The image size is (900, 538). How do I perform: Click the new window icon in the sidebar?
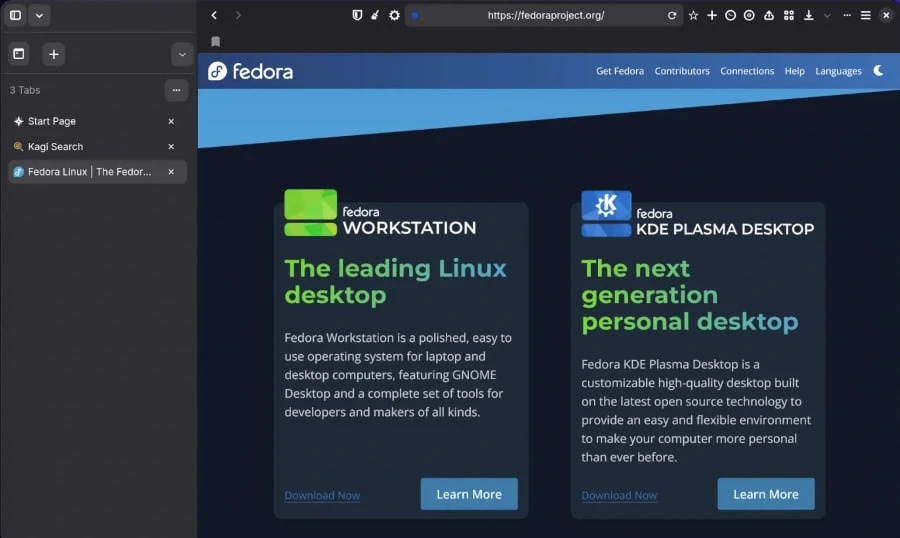[19, 54]
